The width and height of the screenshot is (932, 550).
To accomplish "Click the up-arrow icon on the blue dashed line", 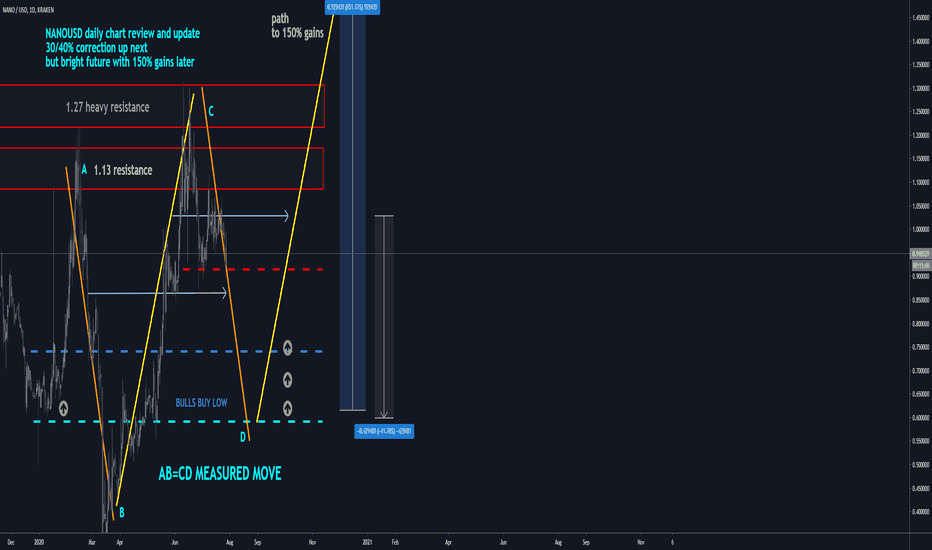I will tap(288, 348).
